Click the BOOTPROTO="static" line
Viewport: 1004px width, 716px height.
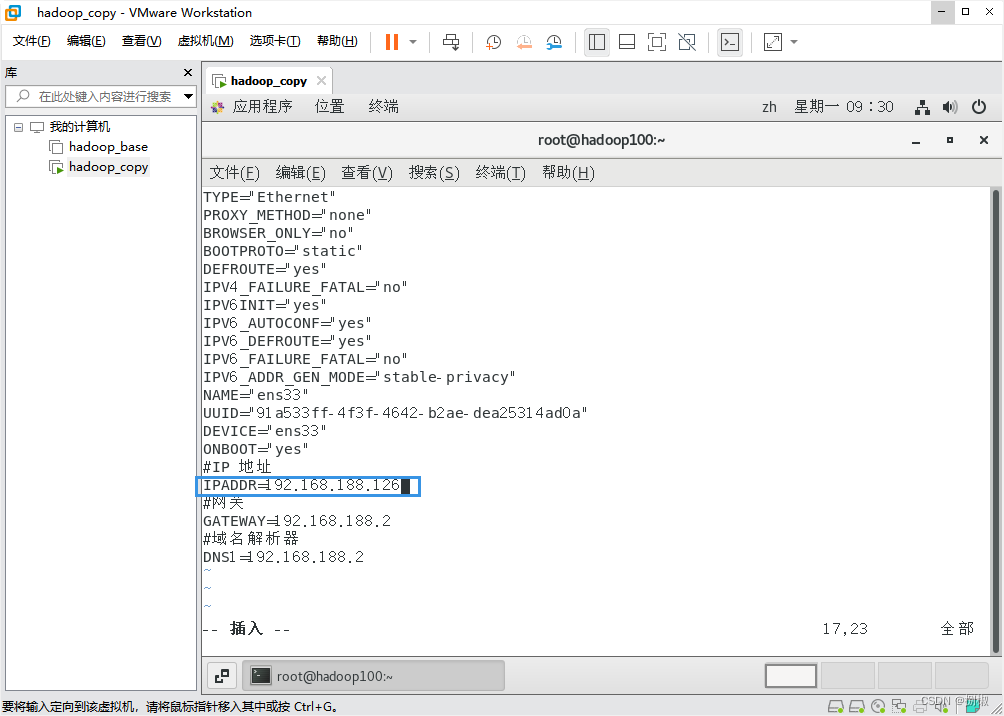[x=283, y=251]
